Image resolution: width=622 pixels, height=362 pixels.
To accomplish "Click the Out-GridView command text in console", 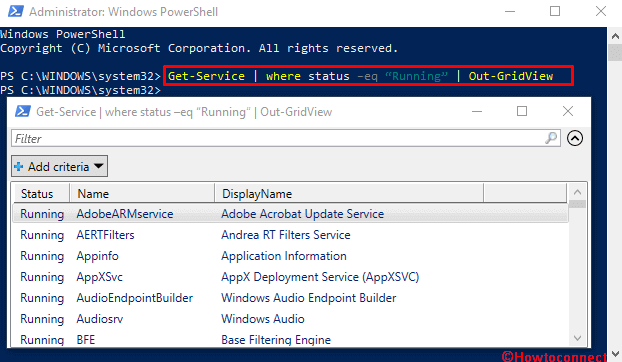I will 511,76.
